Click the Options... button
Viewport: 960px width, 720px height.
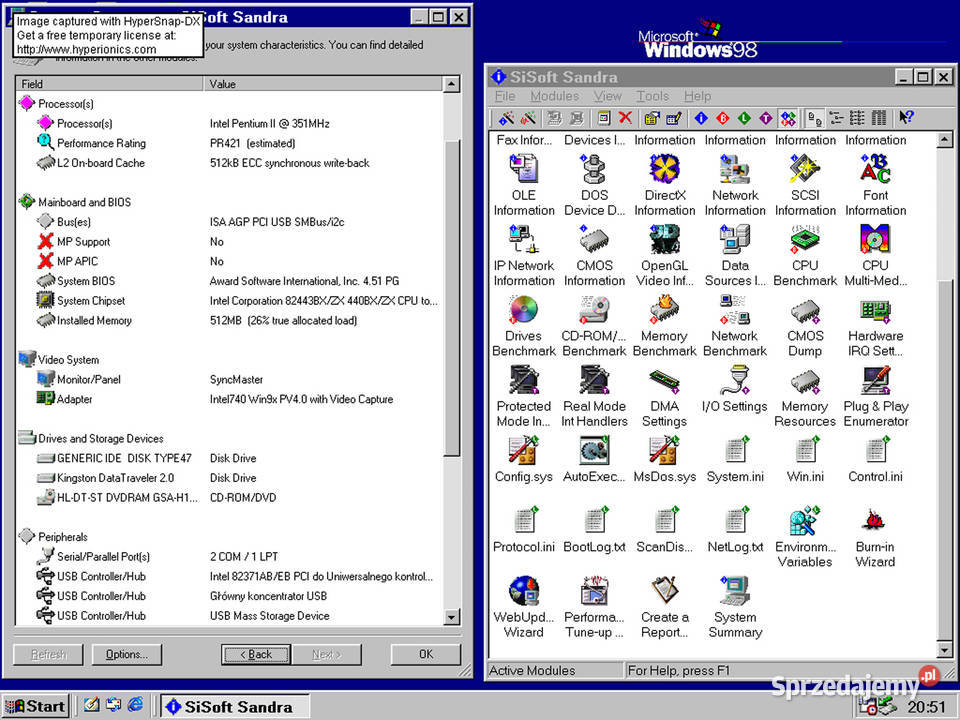click(127, 654)
